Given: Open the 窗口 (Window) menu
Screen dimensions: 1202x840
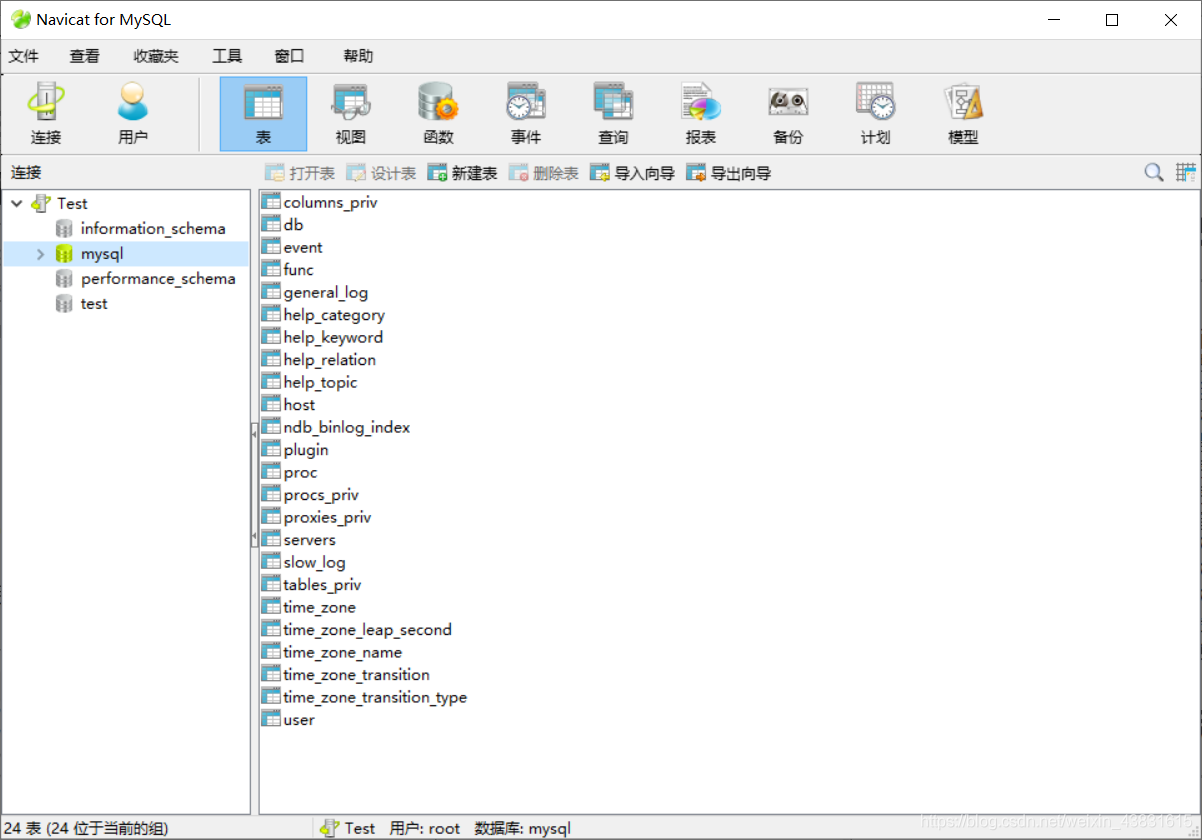Looking at the screenshot, I should coord(289,56).
